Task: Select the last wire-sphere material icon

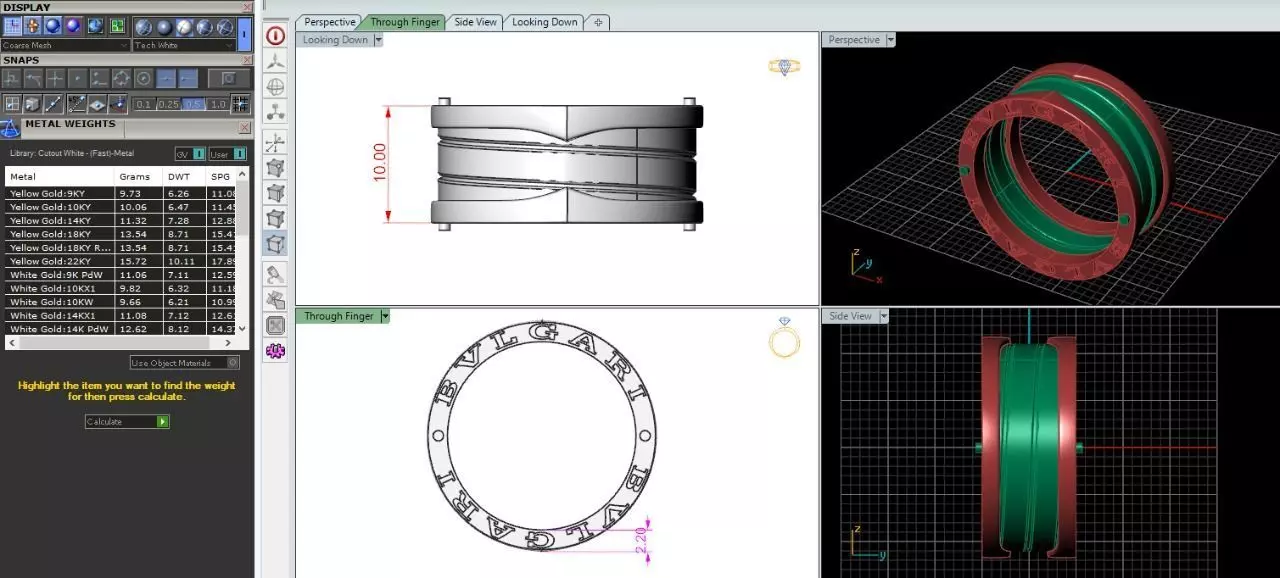Action: tap(225, 27)
